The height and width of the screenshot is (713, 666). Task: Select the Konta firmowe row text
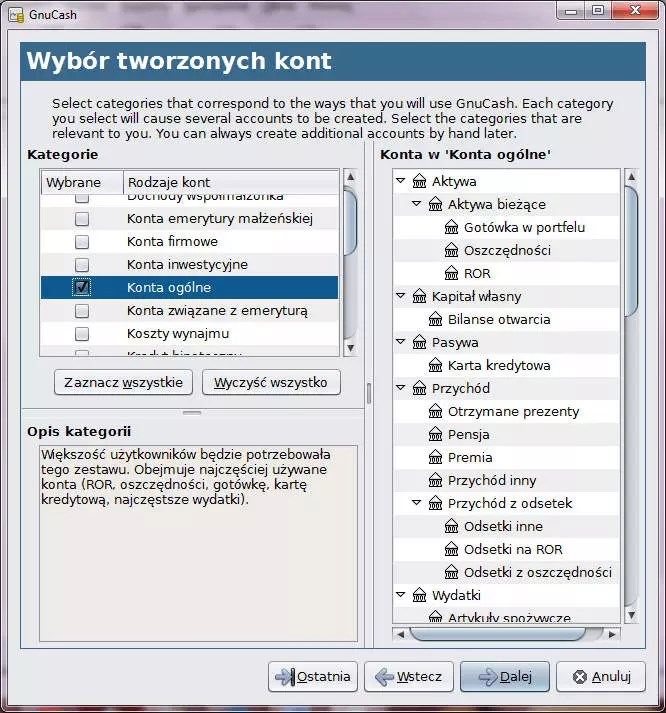tap(172, 241)
